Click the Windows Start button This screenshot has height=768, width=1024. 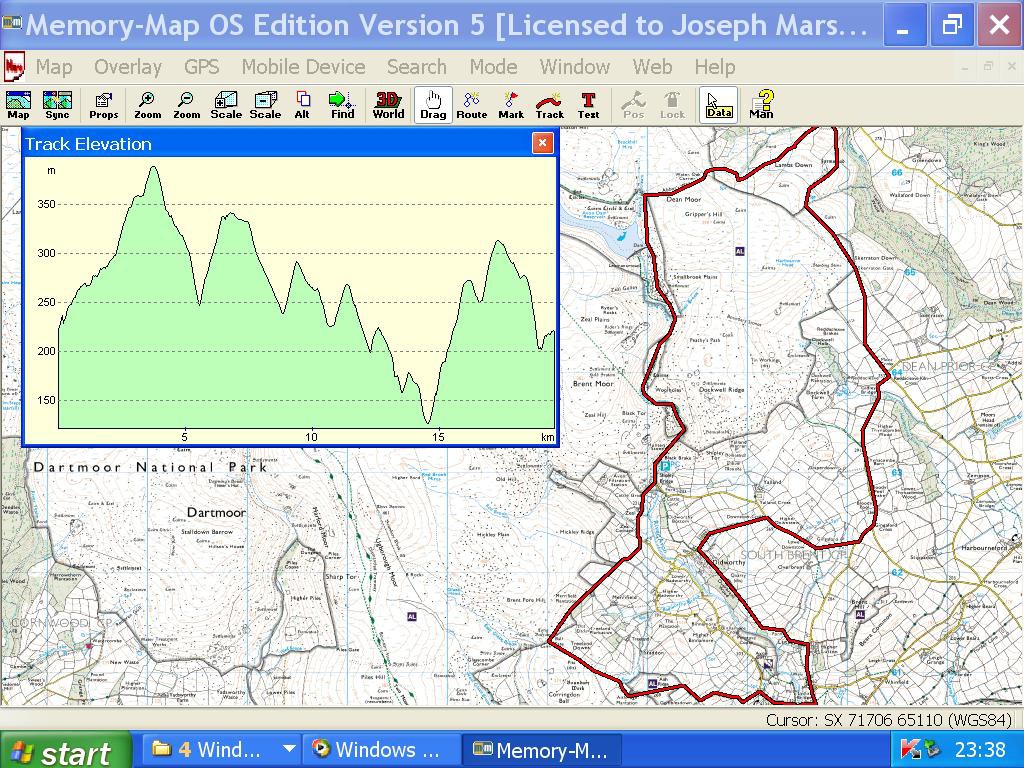click(66, 751)
